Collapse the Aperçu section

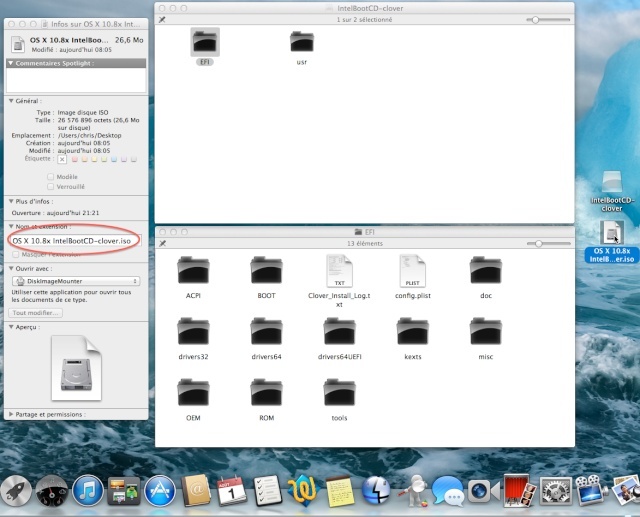(x=11, y=327)
